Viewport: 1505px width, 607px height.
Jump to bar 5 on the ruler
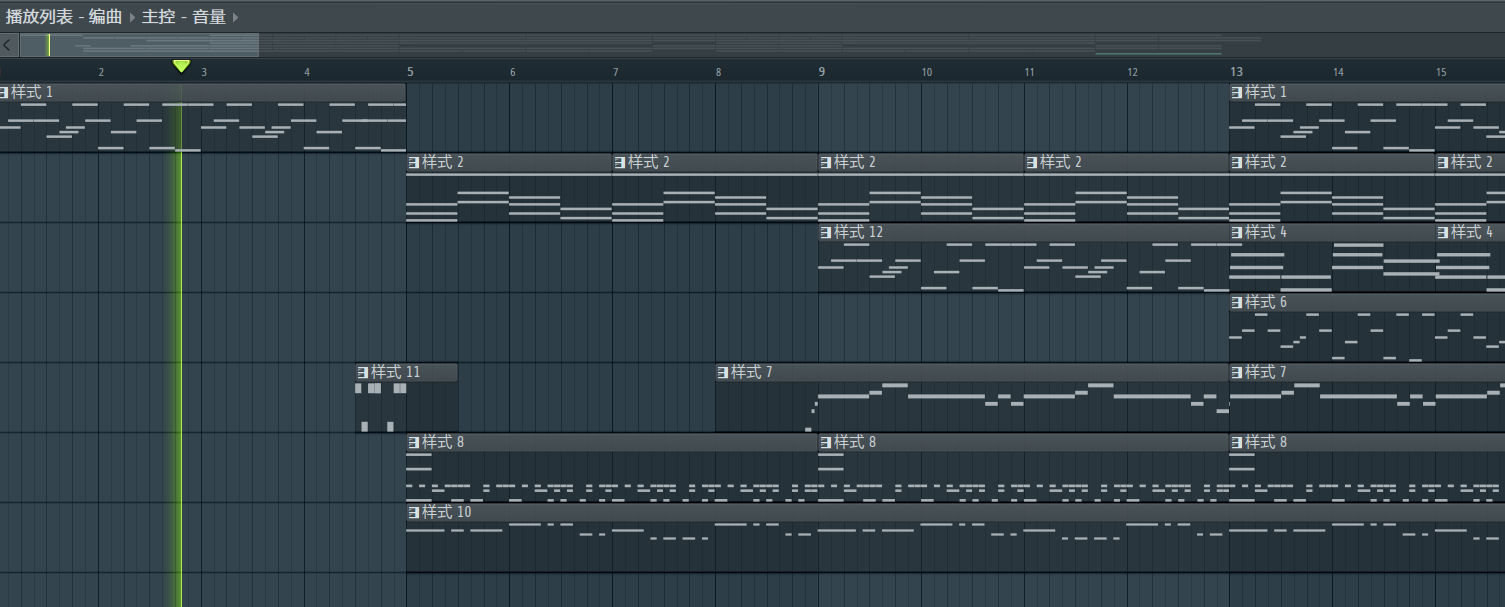[410, 72]
